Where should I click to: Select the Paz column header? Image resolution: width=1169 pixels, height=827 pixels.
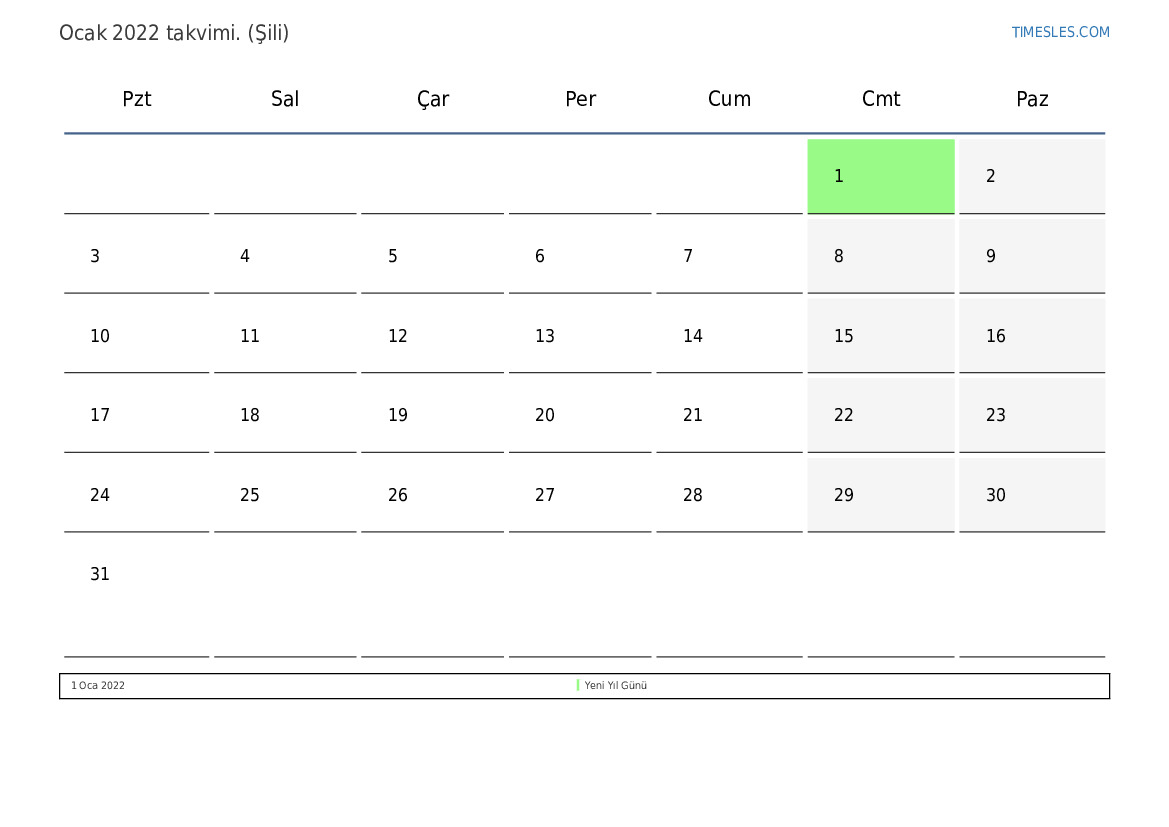tap(1032, 99)
